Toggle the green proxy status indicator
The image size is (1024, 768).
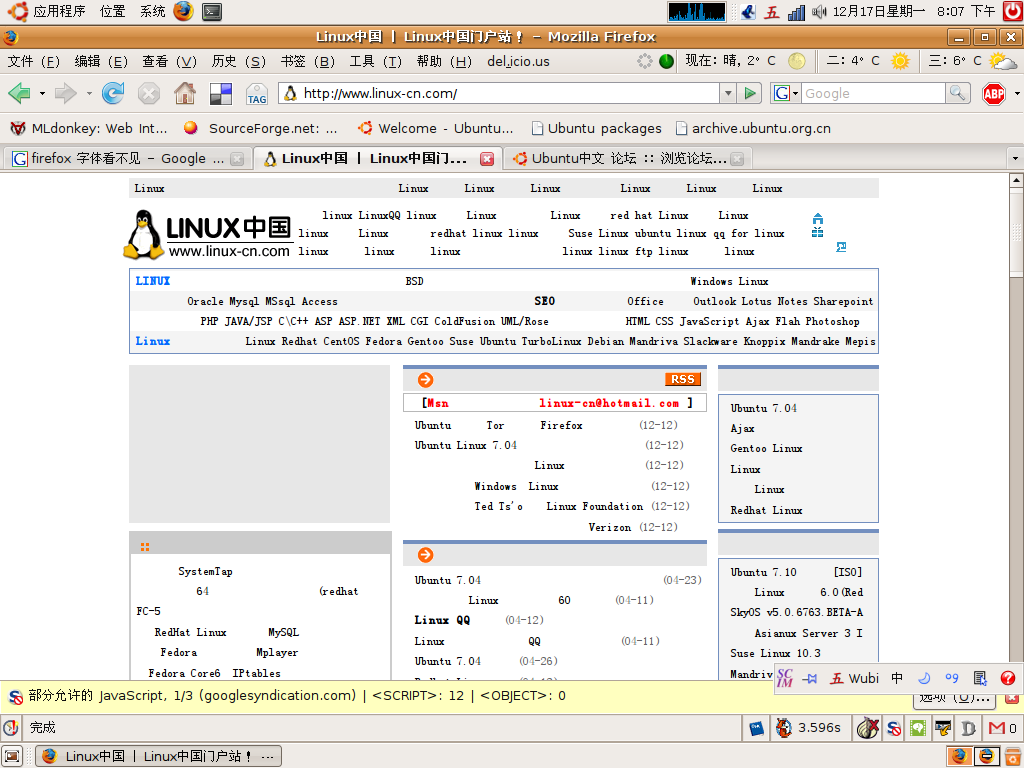point(666,61)
